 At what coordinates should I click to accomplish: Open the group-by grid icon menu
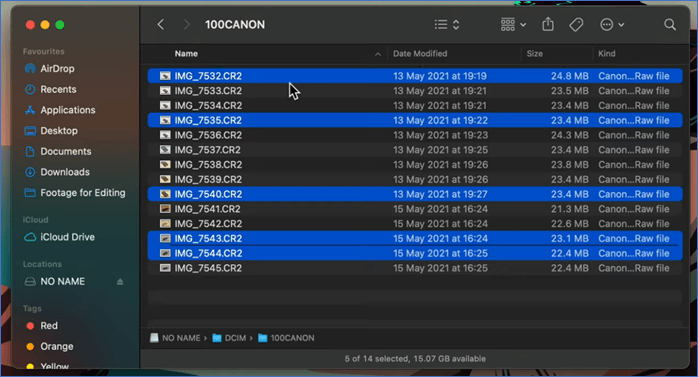[x=513, y=24]
